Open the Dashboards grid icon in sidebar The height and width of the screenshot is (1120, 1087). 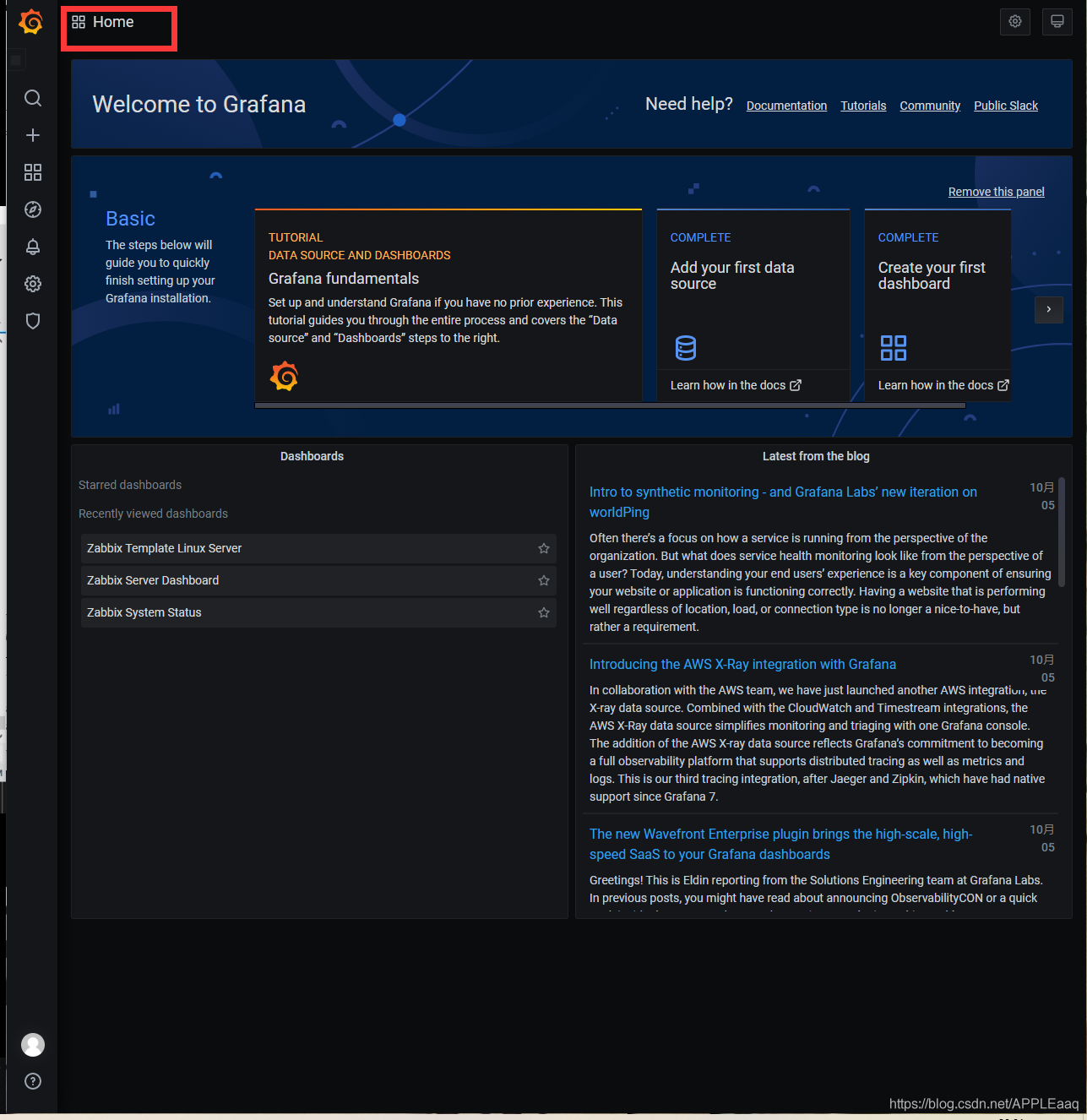coord(33,172)
